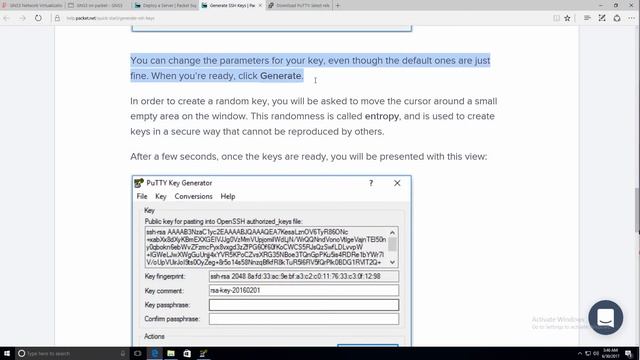Viewport: 640px width, 360px height.
Task: Click the network icon in system tray
Action: click(588, 353)
